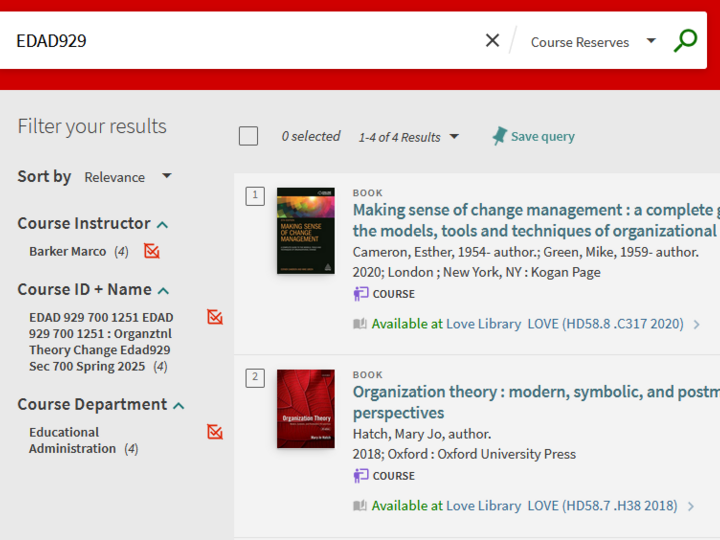This screenshot has height=540, width=720.
Task: Toggle the select all results checkbox
Action: [248, 136]
